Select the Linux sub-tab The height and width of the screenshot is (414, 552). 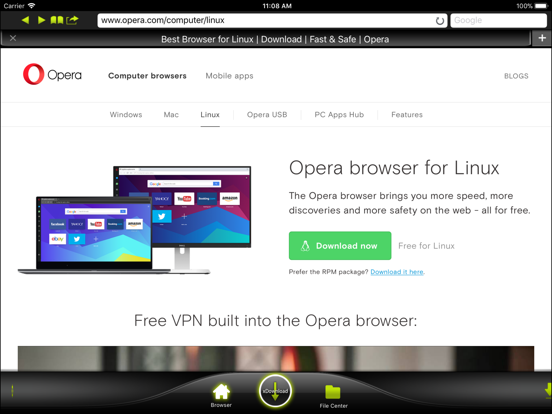coord(210,115)
